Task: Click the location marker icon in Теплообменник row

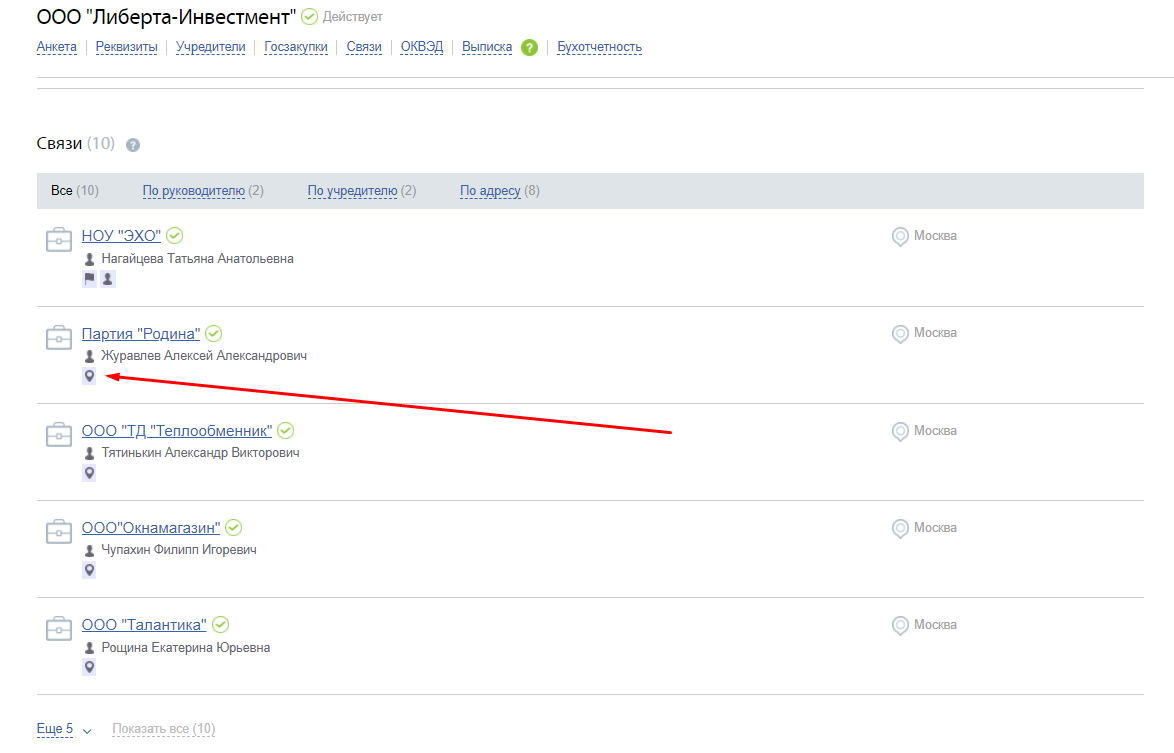Action: click(x=900, y=432)
